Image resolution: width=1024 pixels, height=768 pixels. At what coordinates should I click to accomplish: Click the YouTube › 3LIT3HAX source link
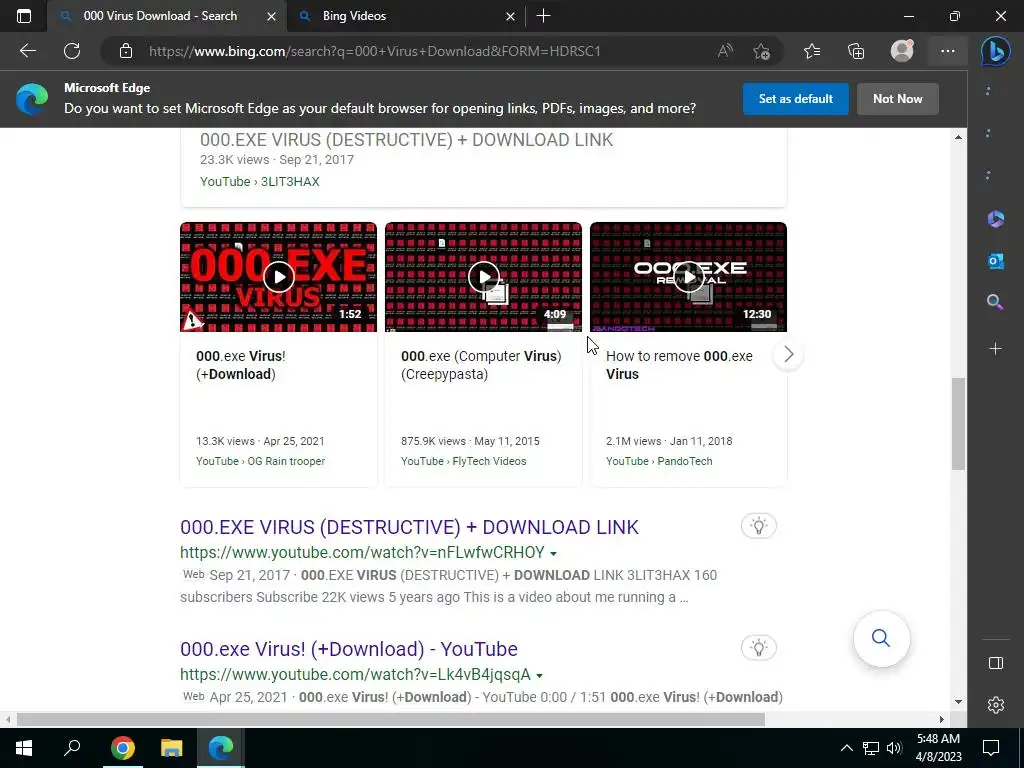tap(259, 182)
